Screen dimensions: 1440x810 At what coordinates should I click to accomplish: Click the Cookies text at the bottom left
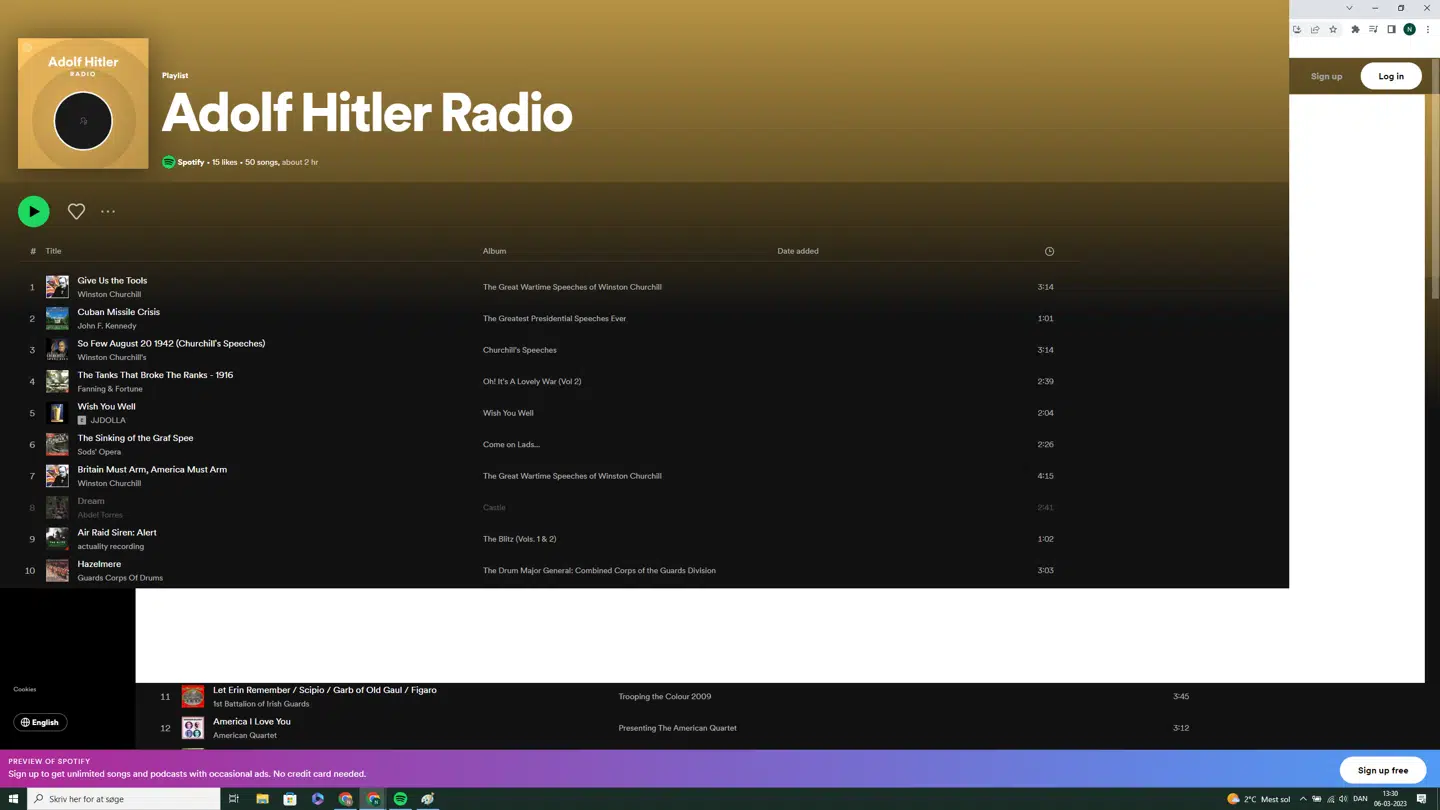(x=26, y=689)
